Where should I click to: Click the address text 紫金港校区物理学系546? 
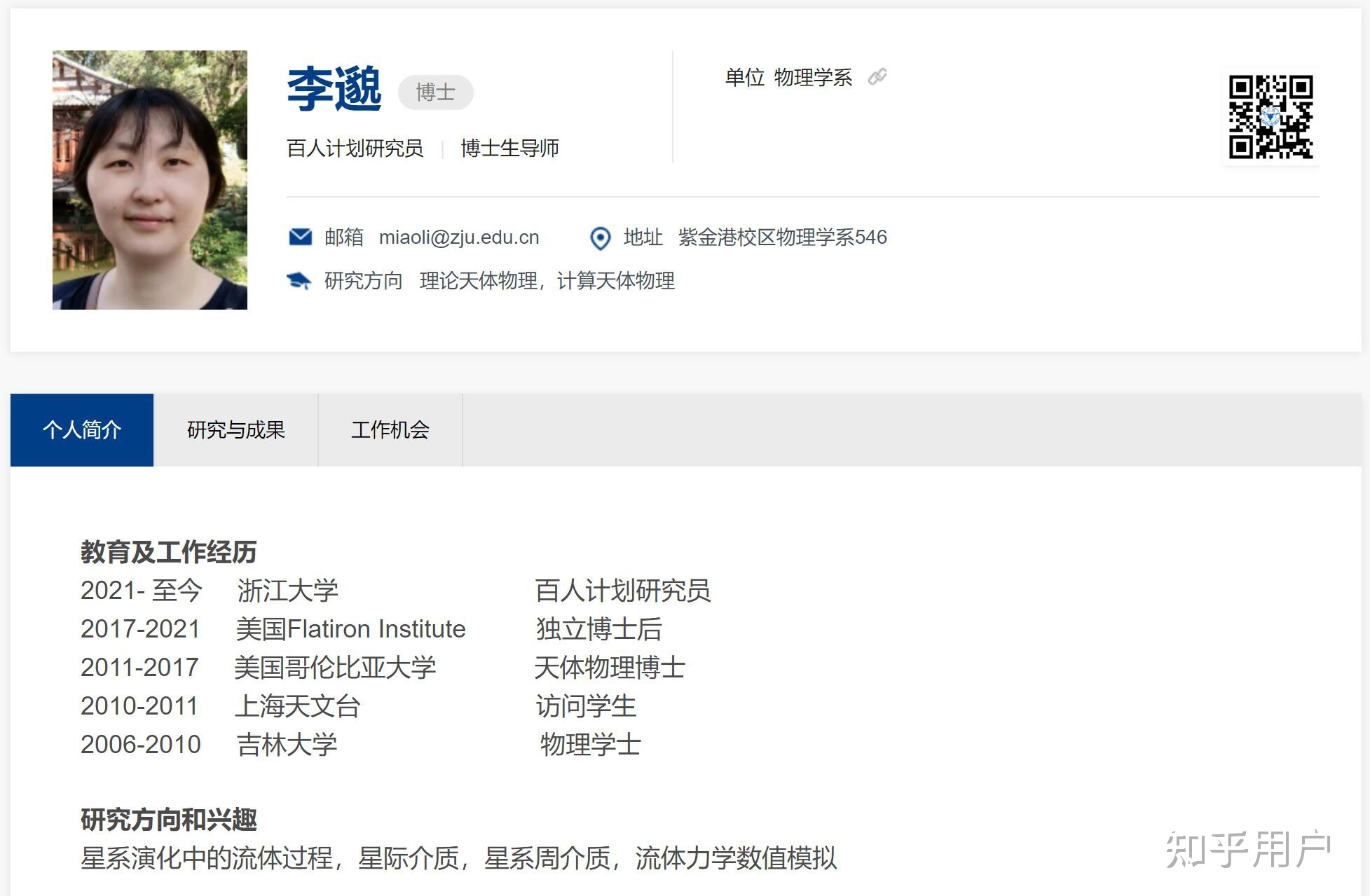pos(782,237)
